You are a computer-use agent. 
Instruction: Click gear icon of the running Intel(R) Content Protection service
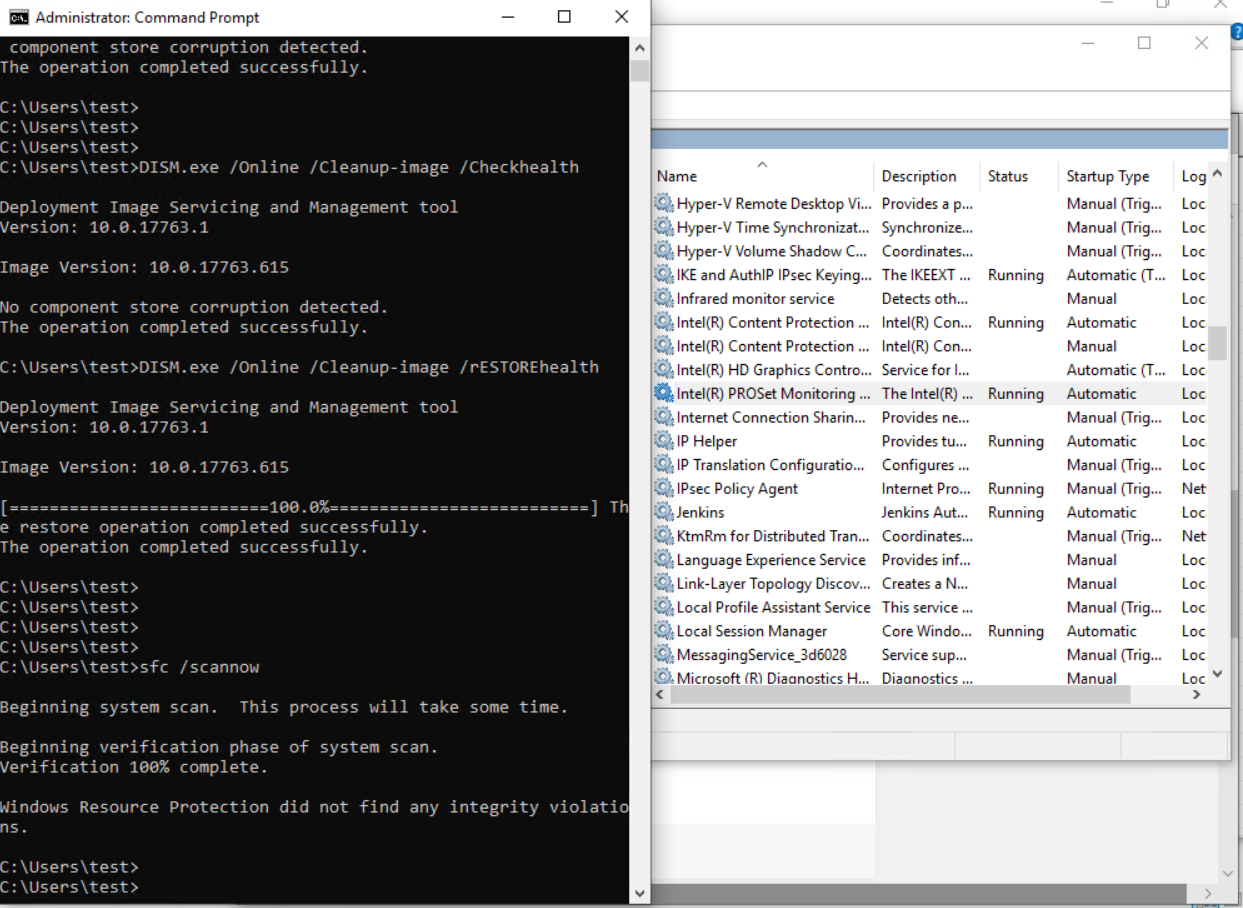[x=663, y=322]
